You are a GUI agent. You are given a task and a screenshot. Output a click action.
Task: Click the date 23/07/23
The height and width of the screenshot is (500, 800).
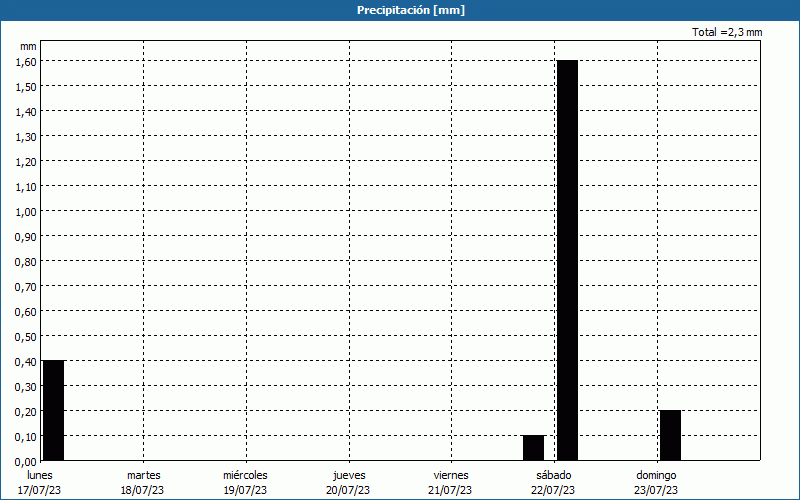656,490
